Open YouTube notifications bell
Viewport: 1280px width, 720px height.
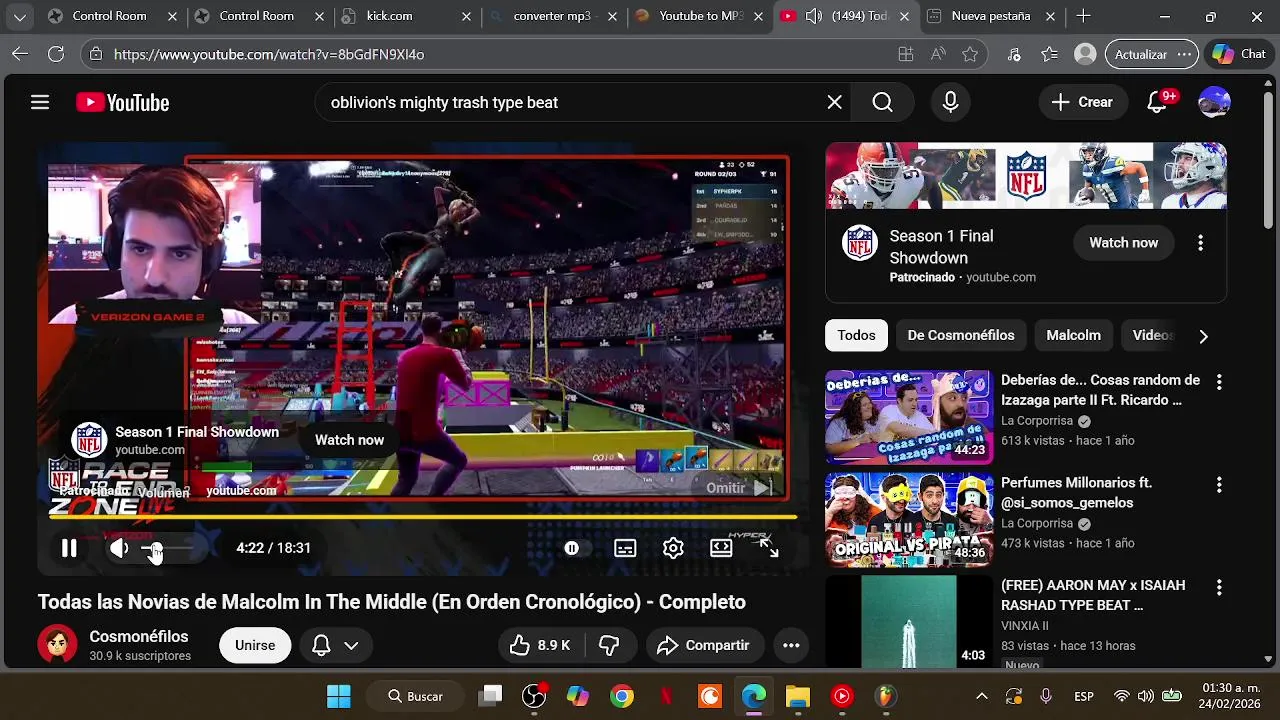pyautogui.click(x=1158, y=102)
